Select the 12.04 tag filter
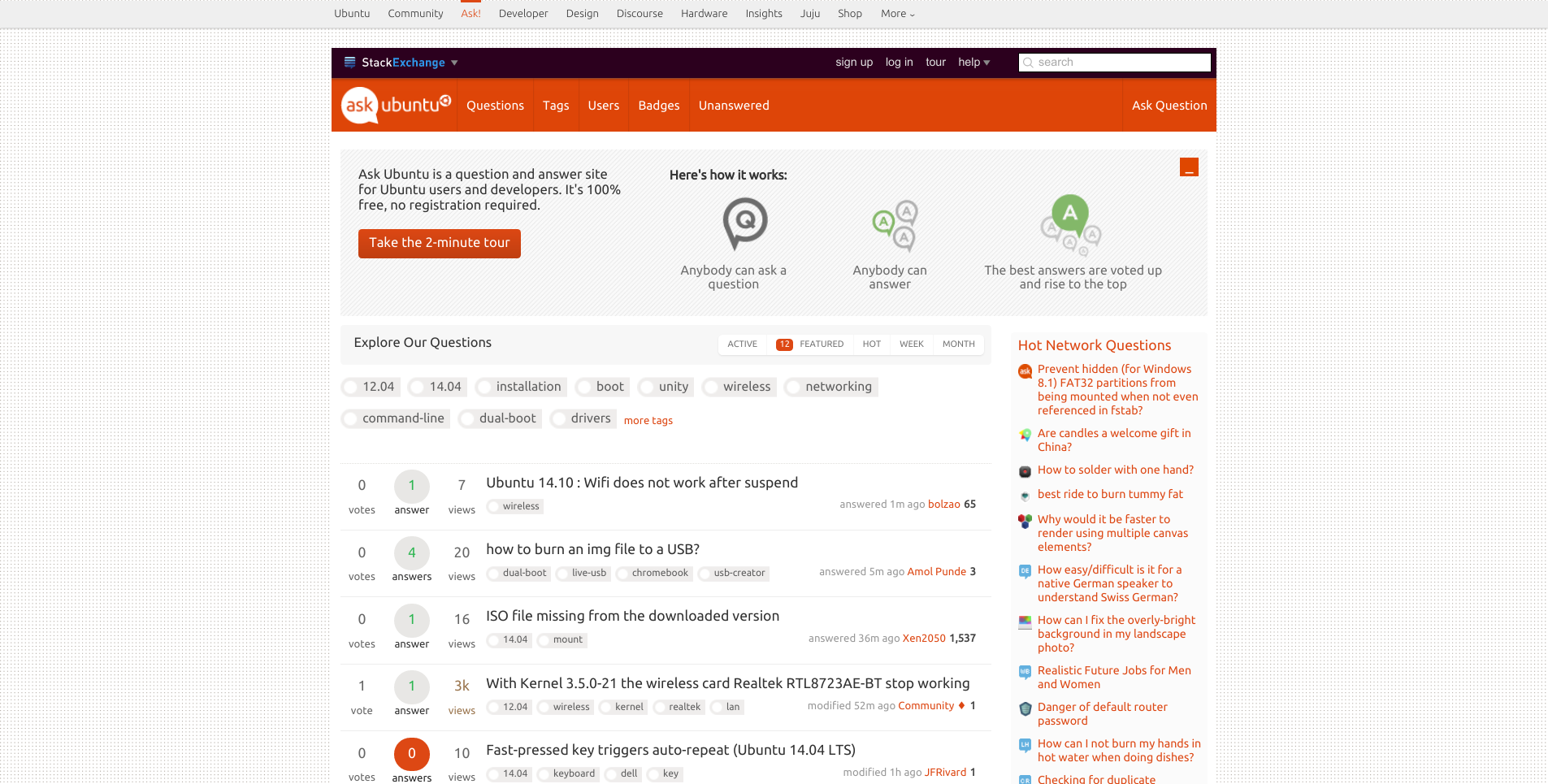Image resolution: width=1548 pixels, height=784 pixels. (x=371, y=387)
